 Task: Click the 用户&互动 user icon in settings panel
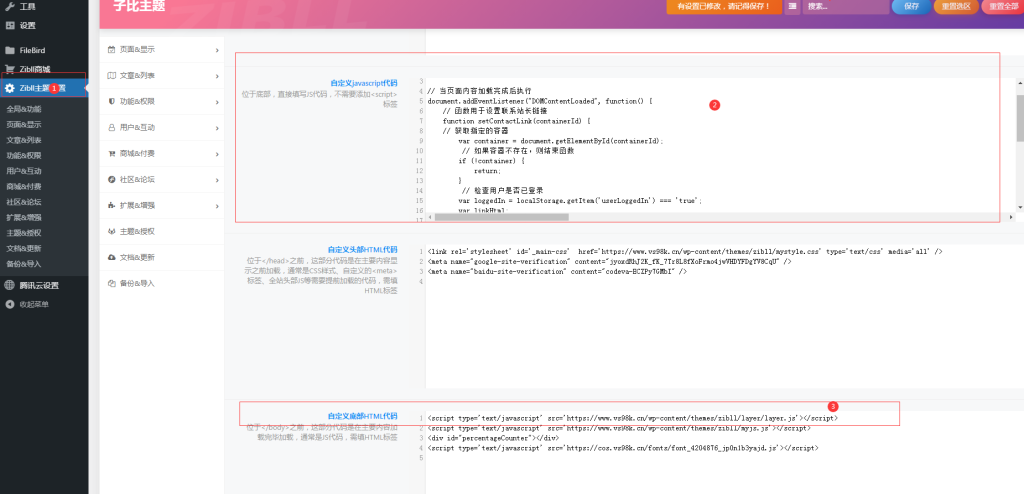click(111, 127)
